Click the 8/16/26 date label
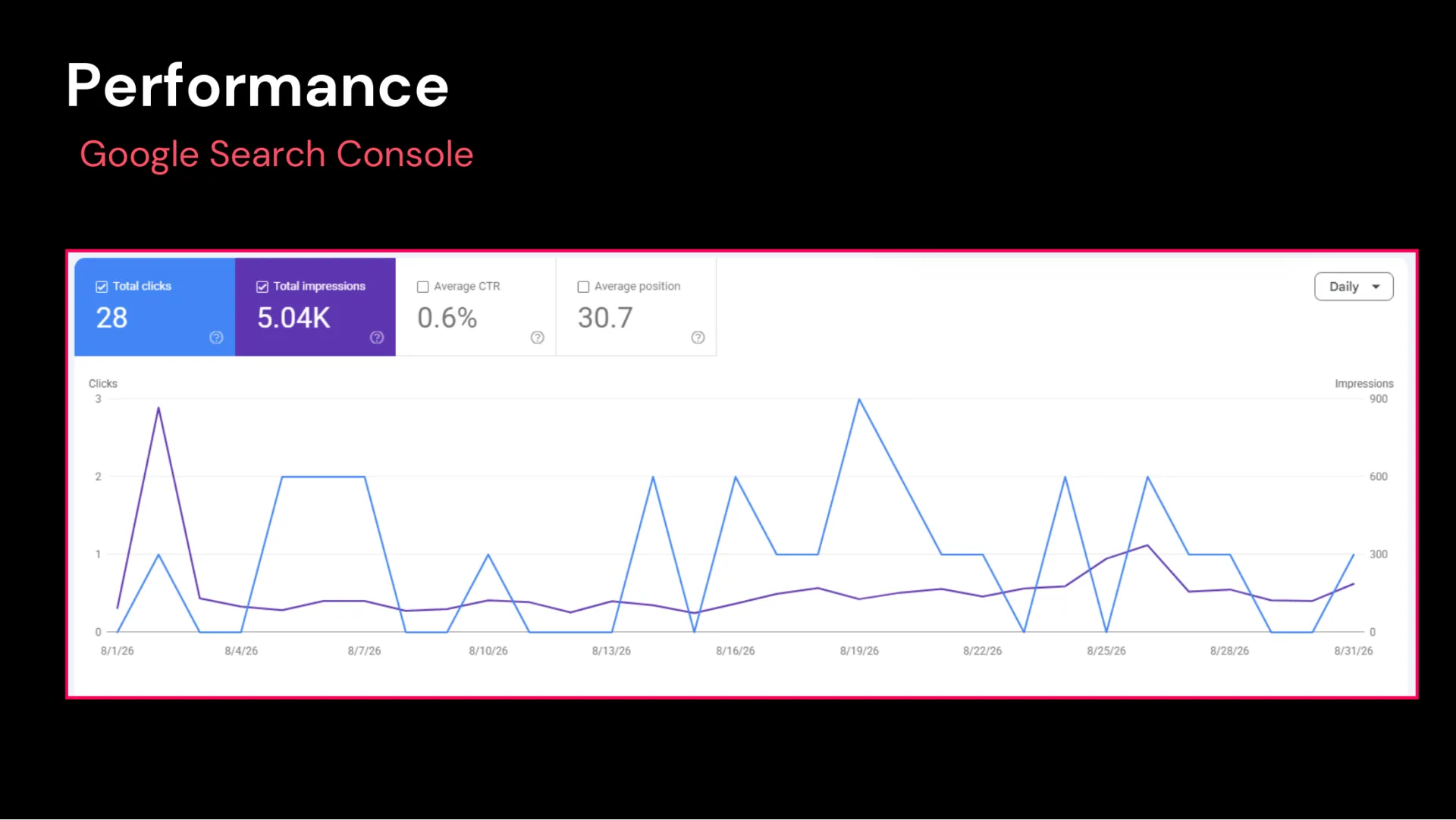 click(x=736, y=651)
